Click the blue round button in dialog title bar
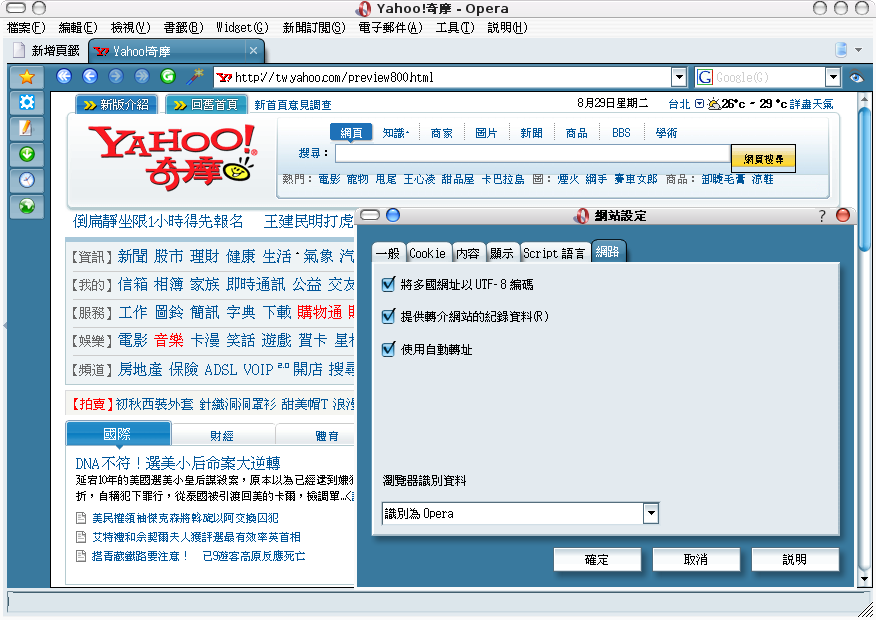The image size is (876, 620). coord(393,215)
